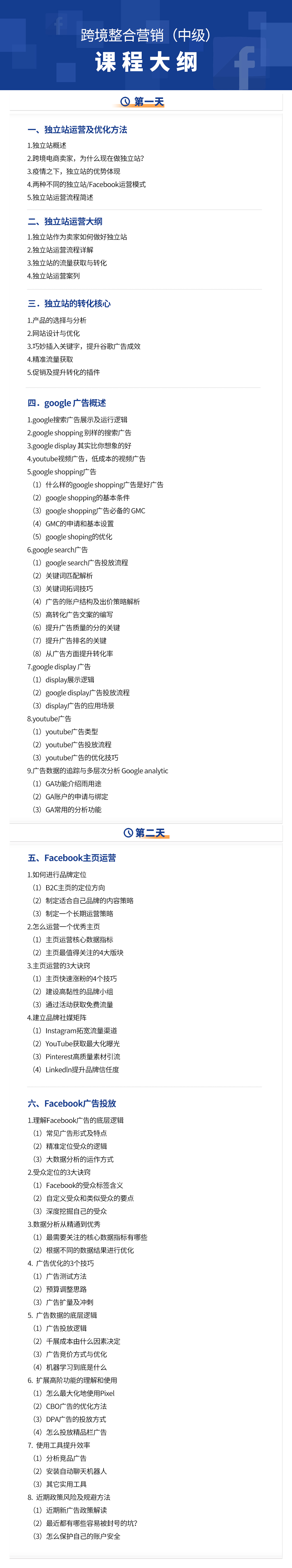This screenshot has width=292, height=1568.
Task: Click the item 6.google search广告
Action: (x=57, y=550)
